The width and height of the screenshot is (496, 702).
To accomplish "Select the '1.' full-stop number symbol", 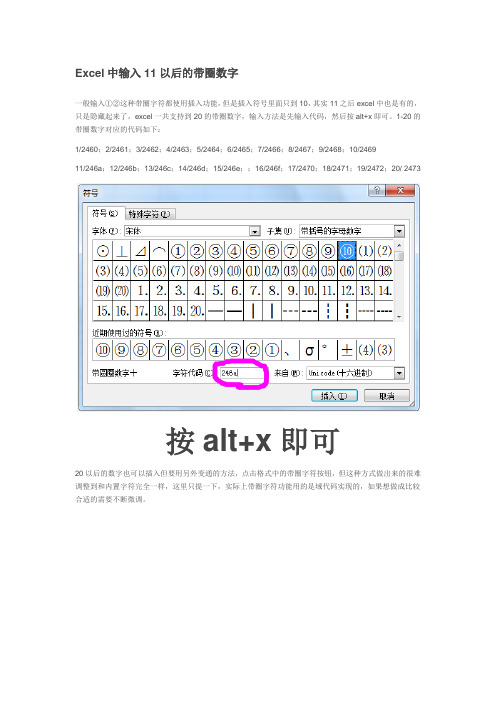I will point(141,291).
